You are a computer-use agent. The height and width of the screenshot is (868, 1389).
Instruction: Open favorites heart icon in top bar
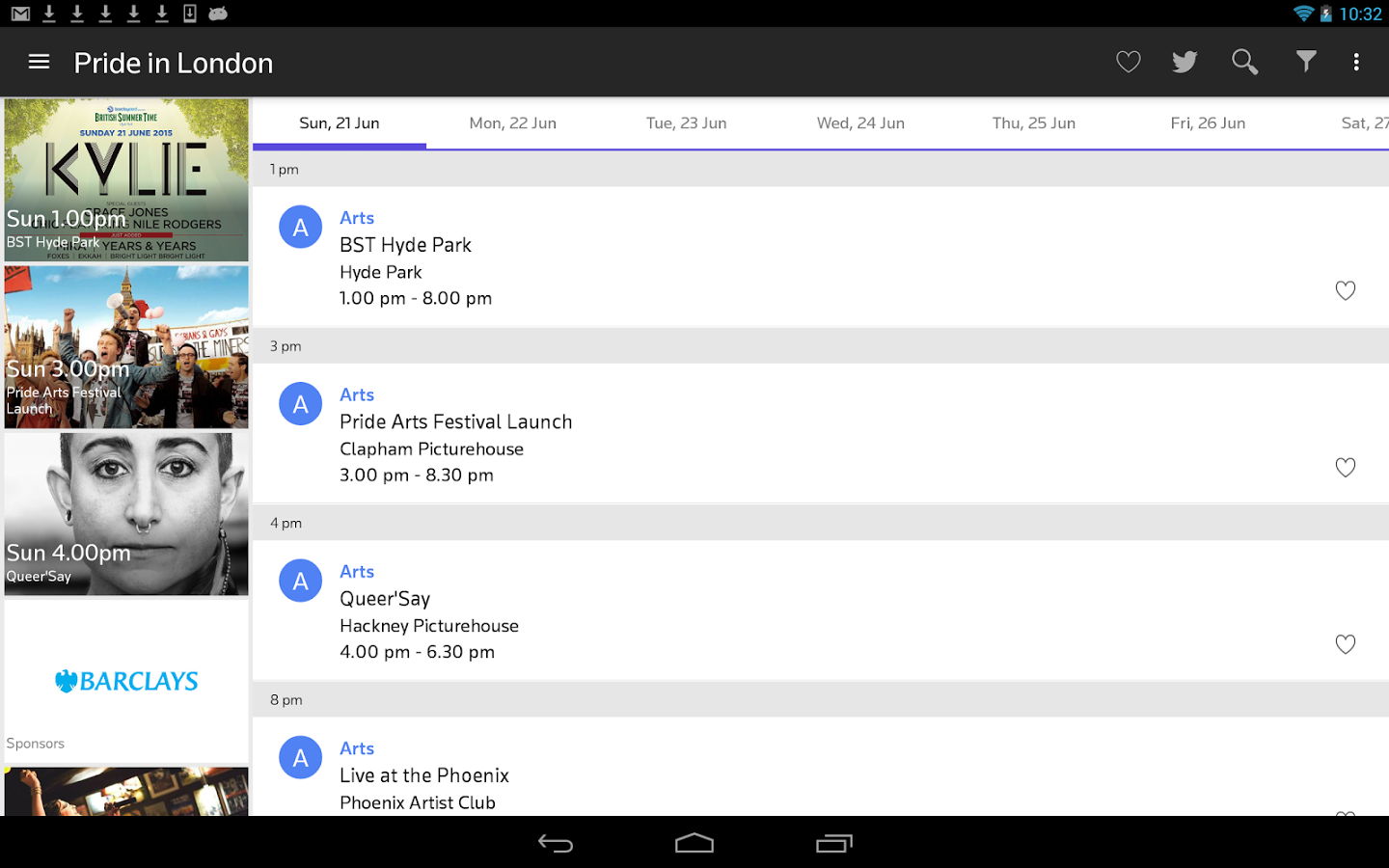pos(1129,62)
